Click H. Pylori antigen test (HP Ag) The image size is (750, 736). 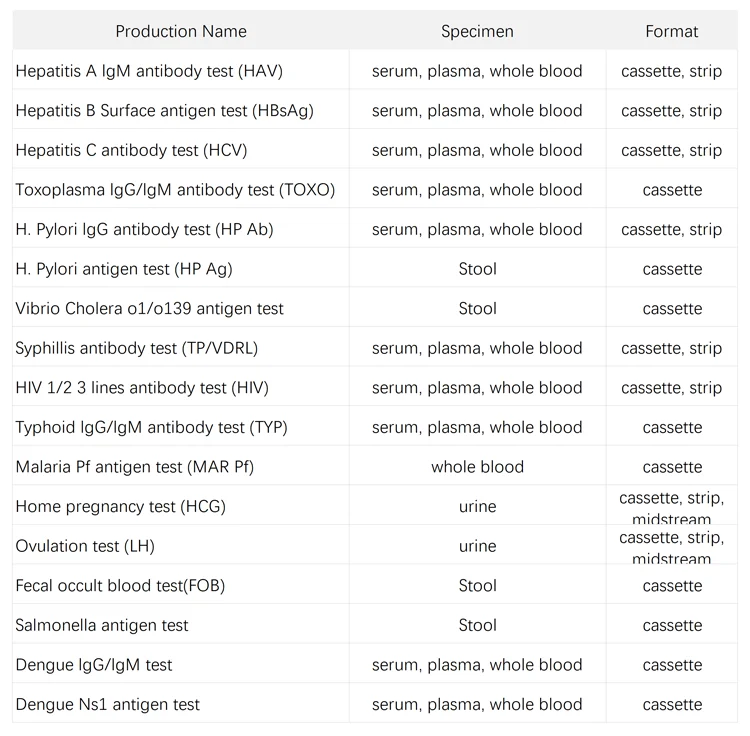pyautogui.click(x=124, y=269)
